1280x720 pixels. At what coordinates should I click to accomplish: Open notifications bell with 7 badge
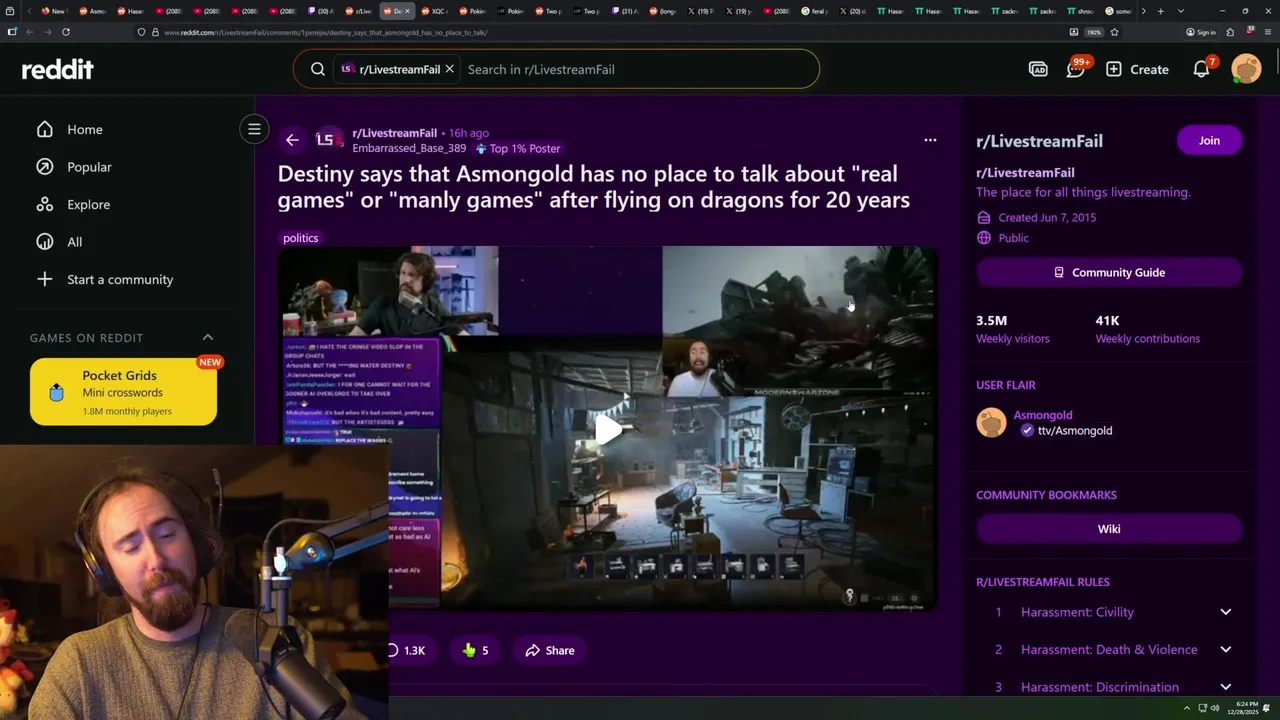pyautogui.click(x=1202, y=68)
